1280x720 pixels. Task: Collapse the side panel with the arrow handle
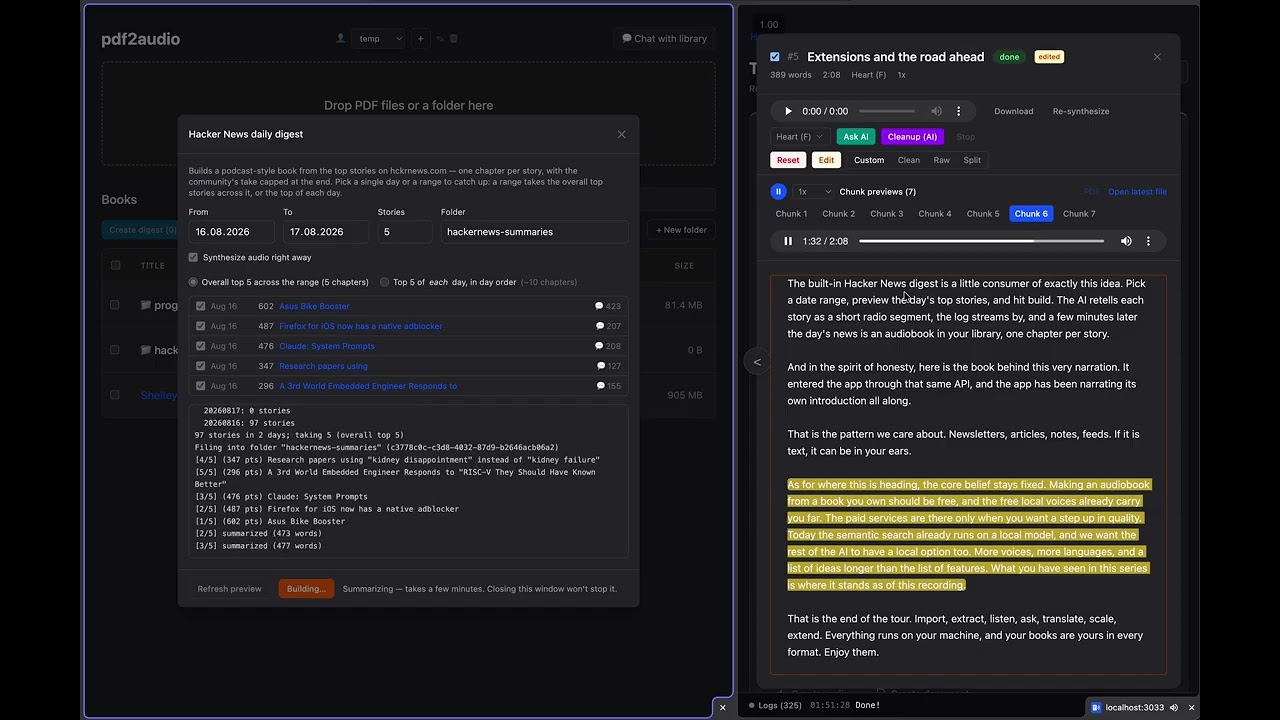pyautogui.click(x=757, y=362)
